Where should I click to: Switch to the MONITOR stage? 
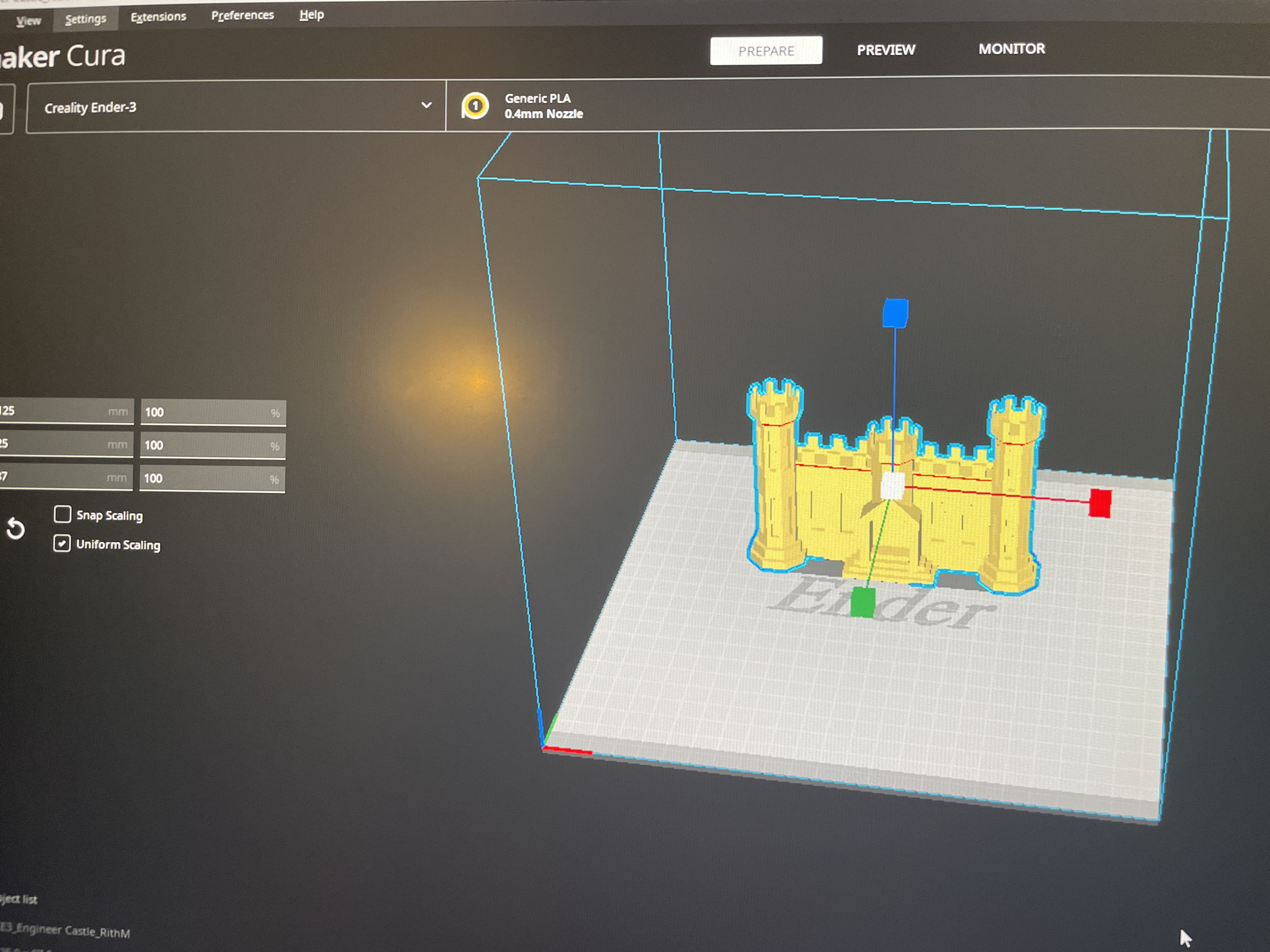click(x=1012, y=49)
